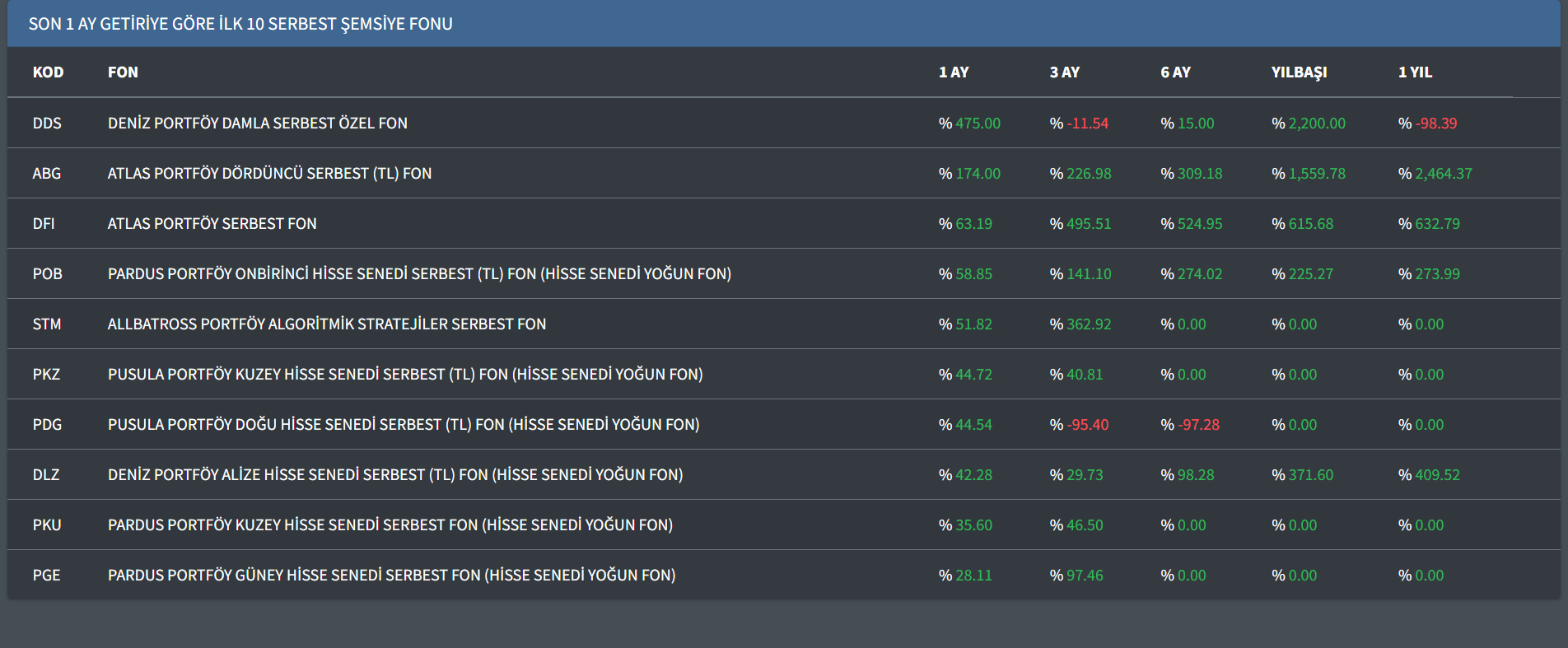Click the KOD column header
Image resolution: width=1568 pixels, height=648 pixels.
coord(48,72)
